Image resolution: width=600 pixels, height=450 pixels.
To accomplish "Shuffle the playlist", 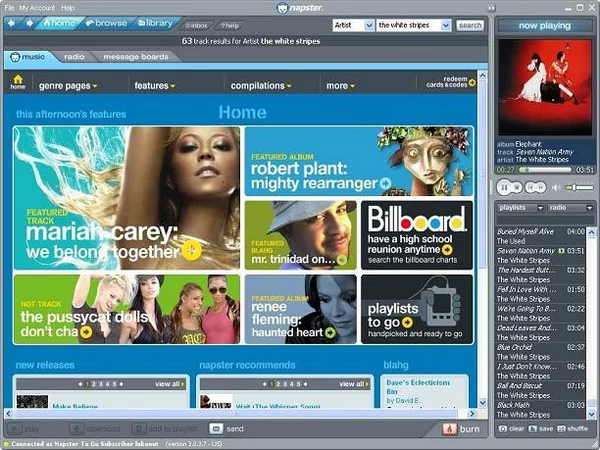I will 572,429.
